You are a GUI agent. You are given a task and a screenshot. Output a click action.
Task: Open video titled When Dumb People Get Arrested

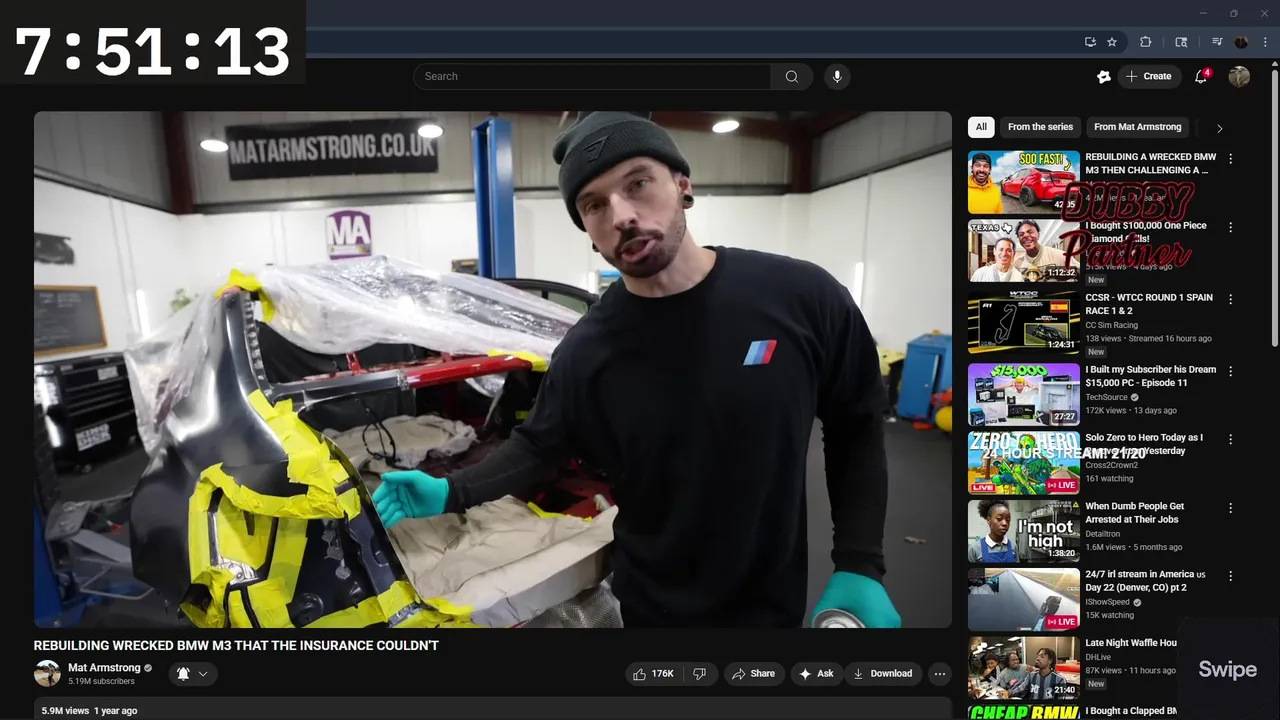(1135, 513)
